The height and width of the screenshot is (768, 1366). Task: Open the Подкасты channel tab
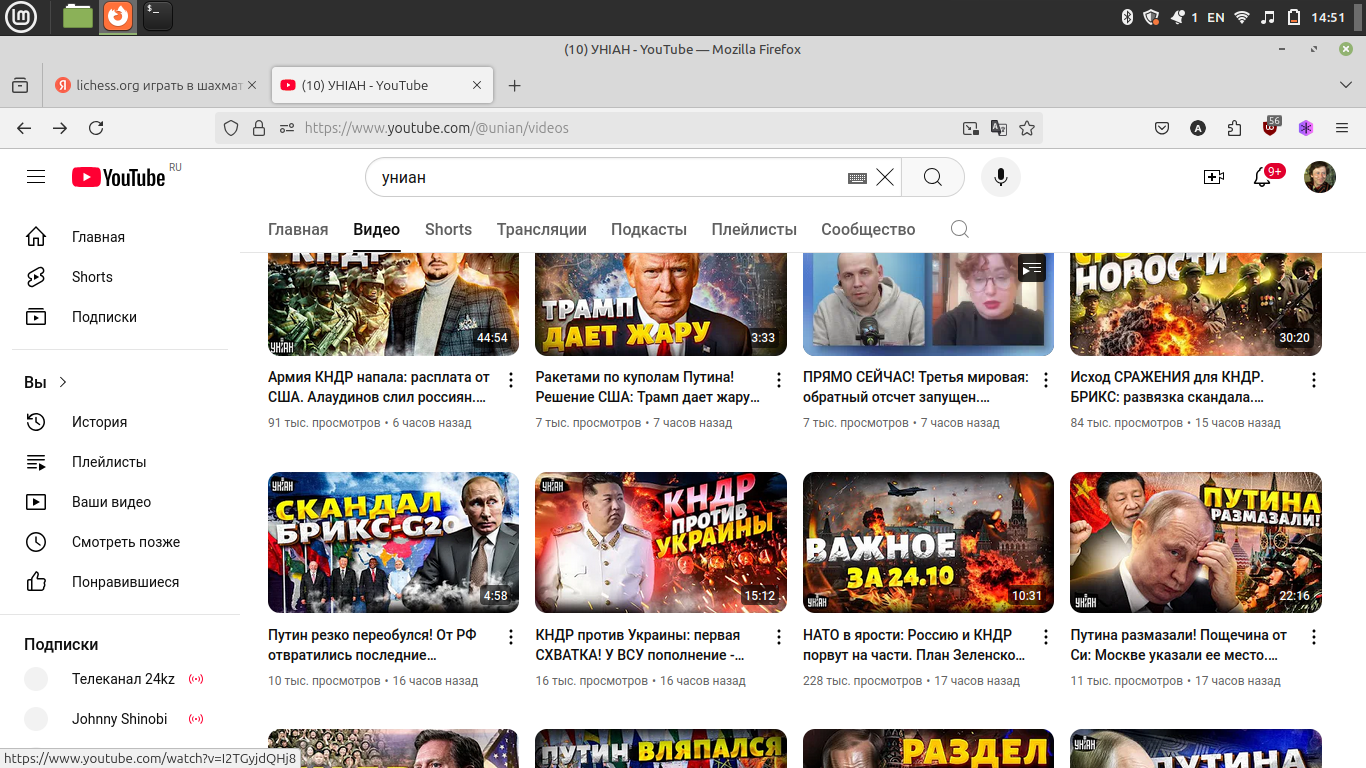649,229
